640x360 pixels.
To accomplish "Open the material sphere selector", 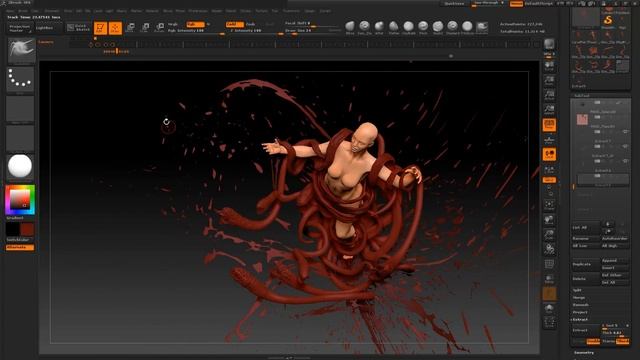I will 20,167.
